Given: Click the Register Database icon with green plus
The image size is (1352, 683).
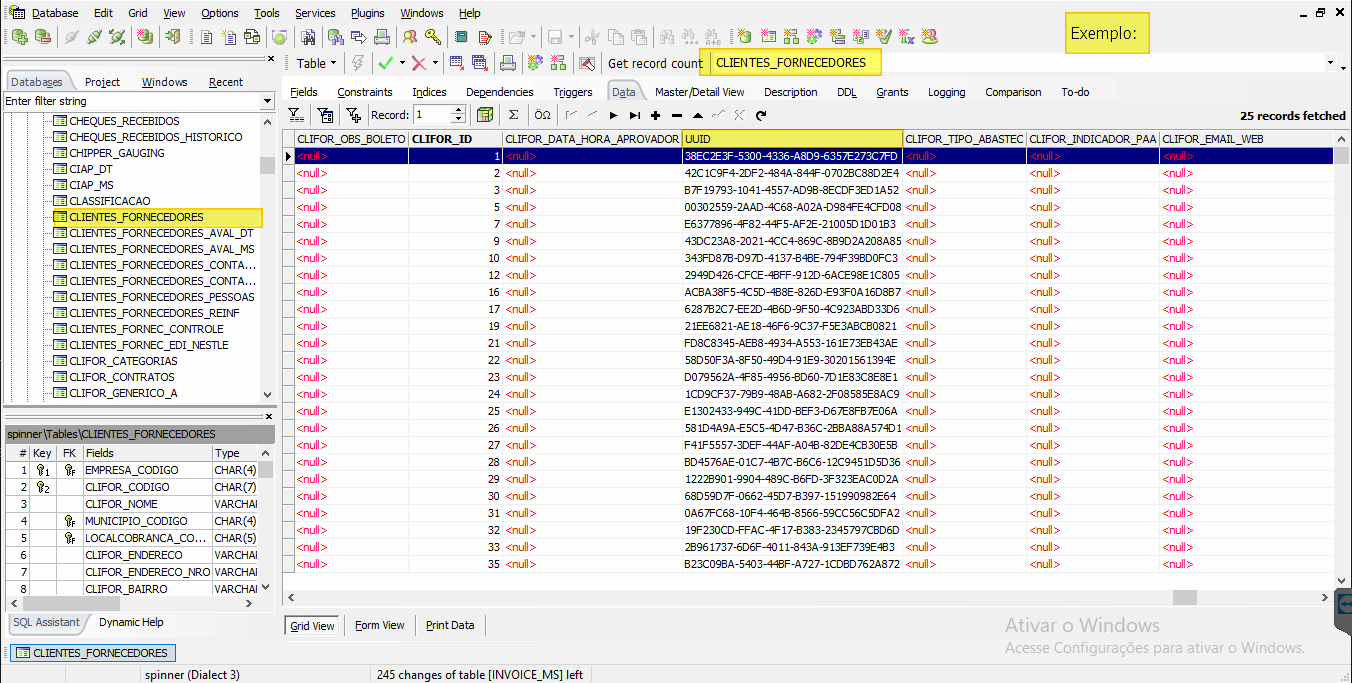Looking at the screenshot, I should pyautogui.click(x=20, y=37).
